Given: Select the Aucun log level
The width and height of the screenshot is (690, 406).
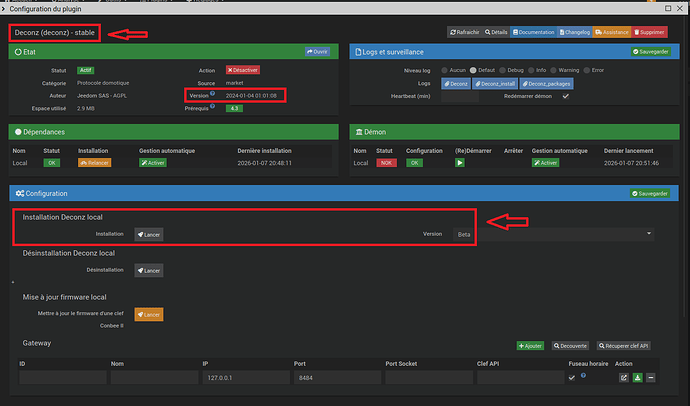Looking at the screenshot, I should (x=444, y=70).
